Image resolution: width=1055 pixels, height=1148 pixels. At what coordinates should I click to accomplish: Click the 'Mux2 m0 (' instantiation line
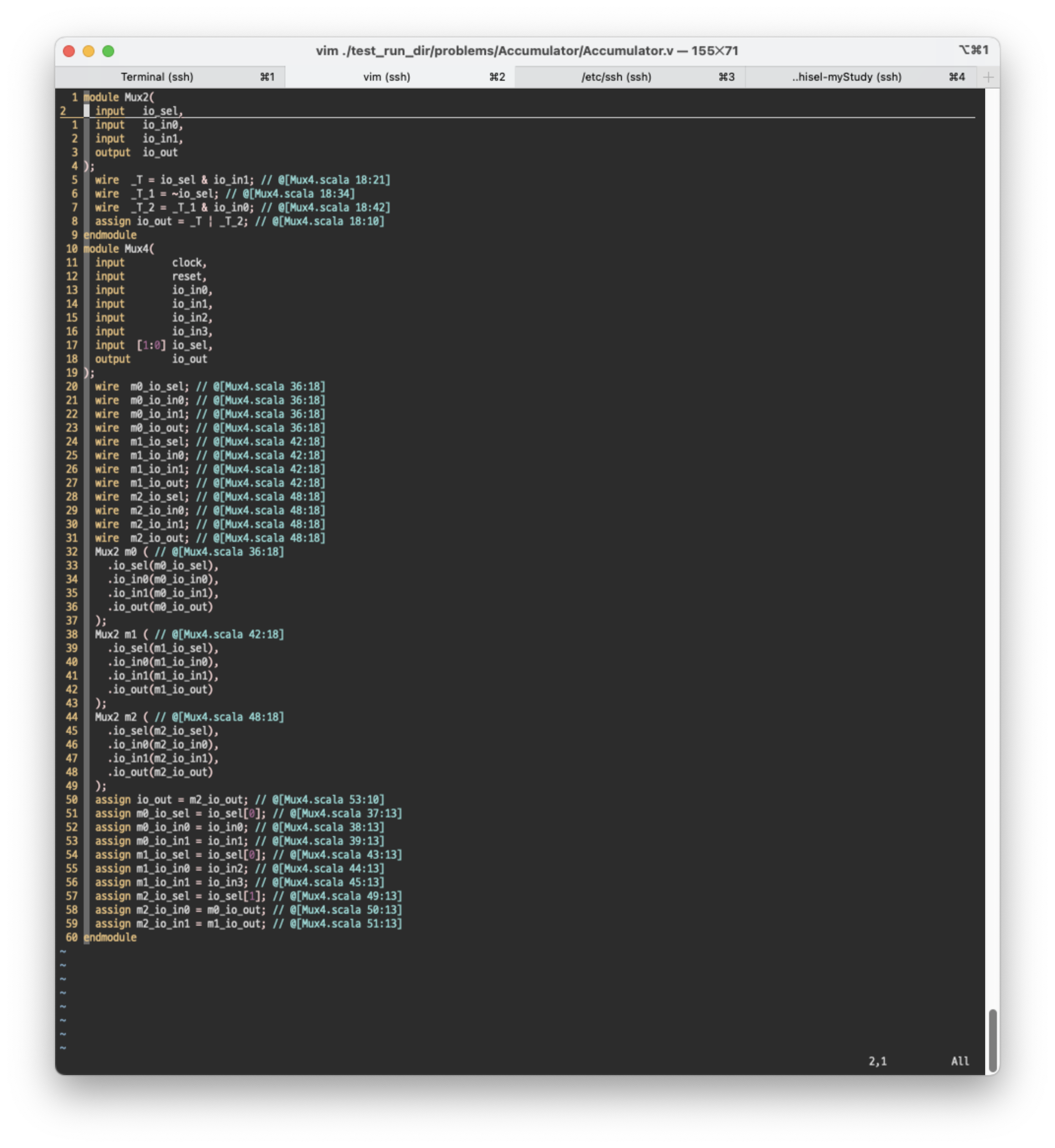point(189,552)
